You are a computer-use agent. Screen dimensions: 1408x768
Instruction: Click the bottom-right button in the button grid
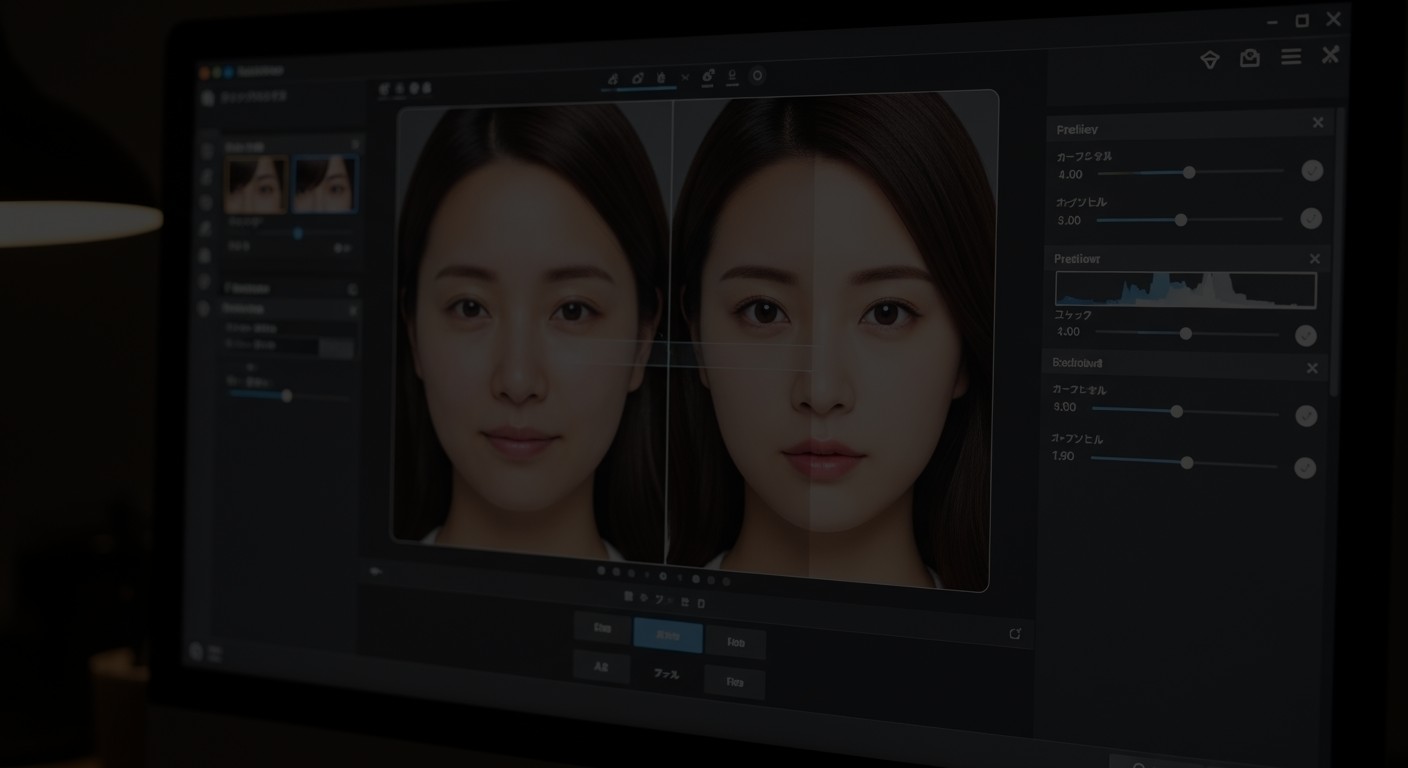tap(735, 682)
